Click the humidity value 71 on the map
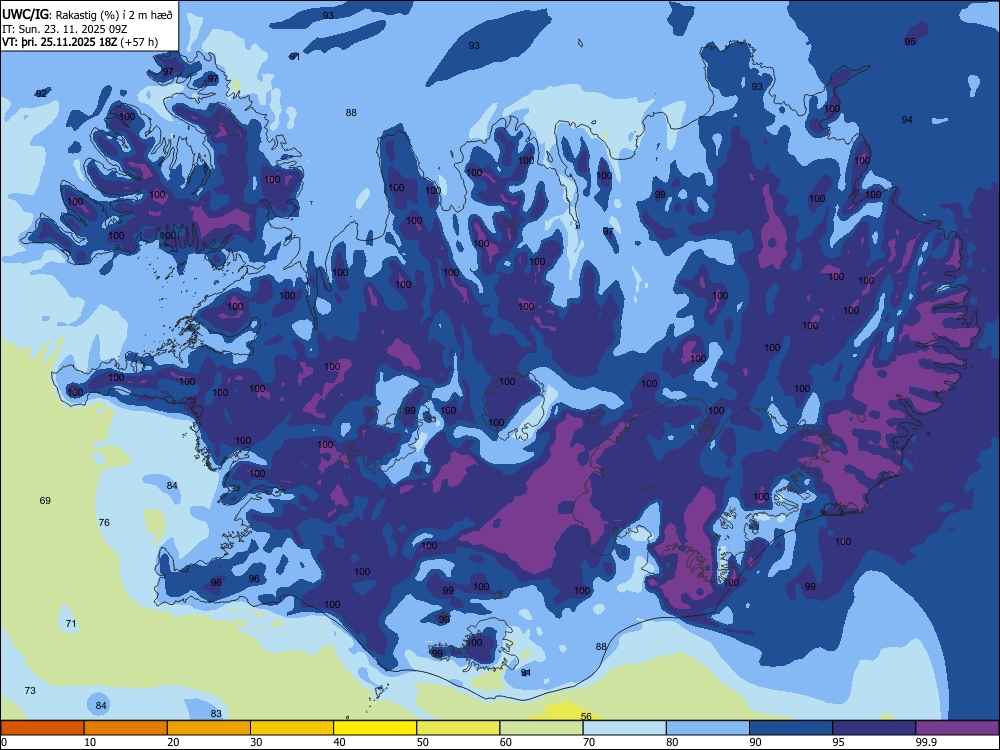This screenshot has height=750, width=1000. [71, 623]
